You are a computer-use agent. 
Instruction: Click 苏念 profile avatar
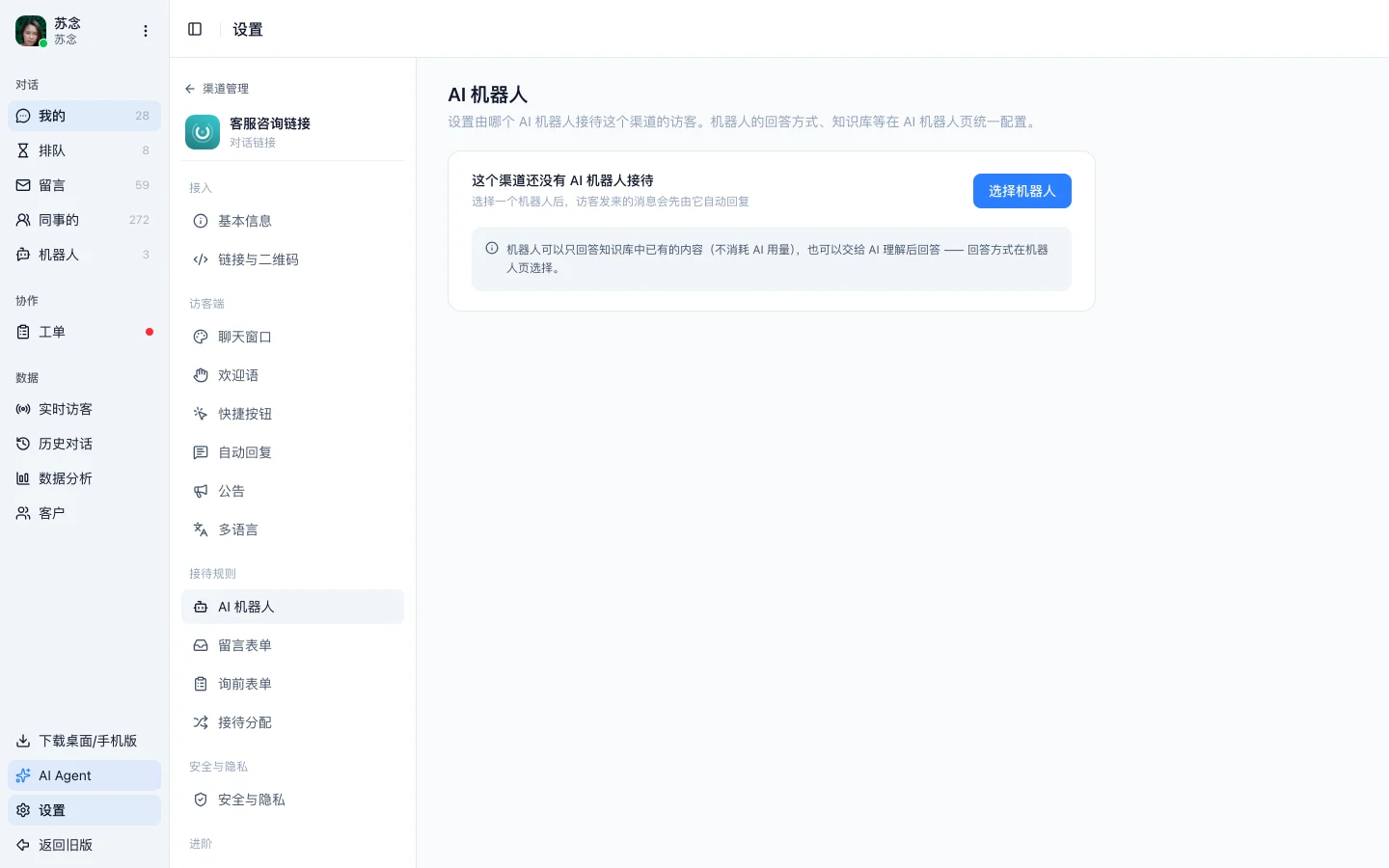point(31,31)
